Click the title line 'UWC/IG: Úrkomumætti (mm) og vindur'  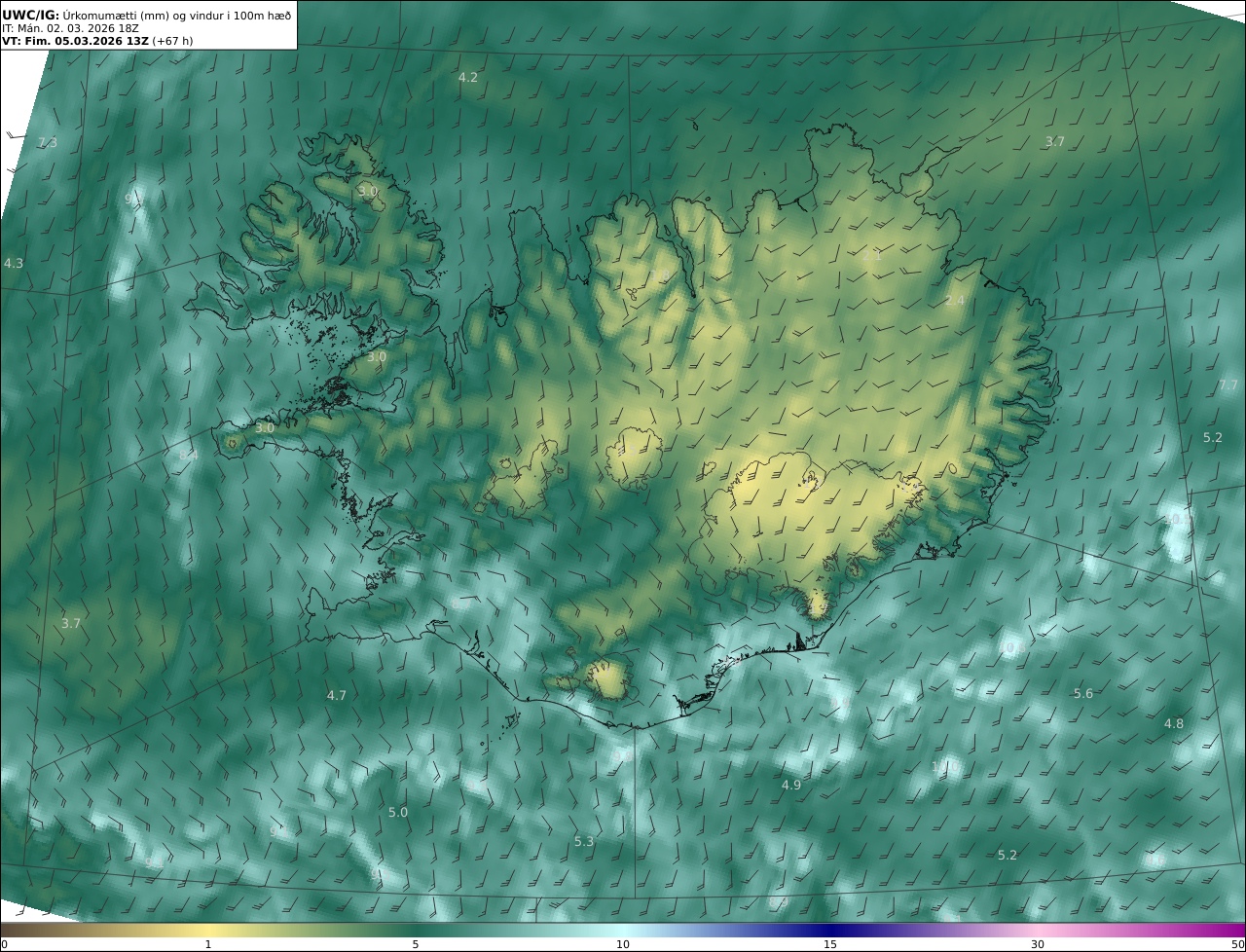coord(146,15)
